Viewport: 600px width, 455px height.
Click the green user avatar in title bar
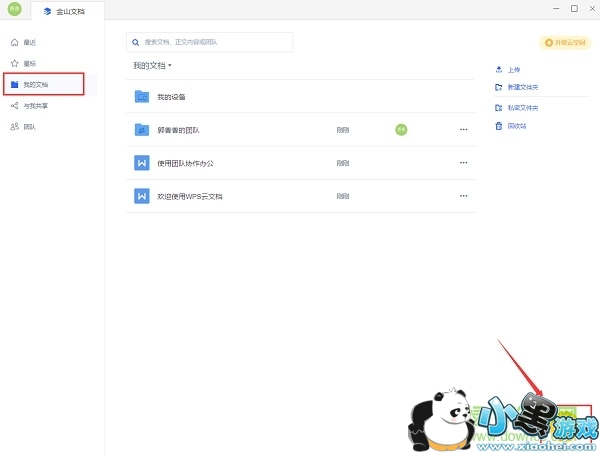pos(15,9)
